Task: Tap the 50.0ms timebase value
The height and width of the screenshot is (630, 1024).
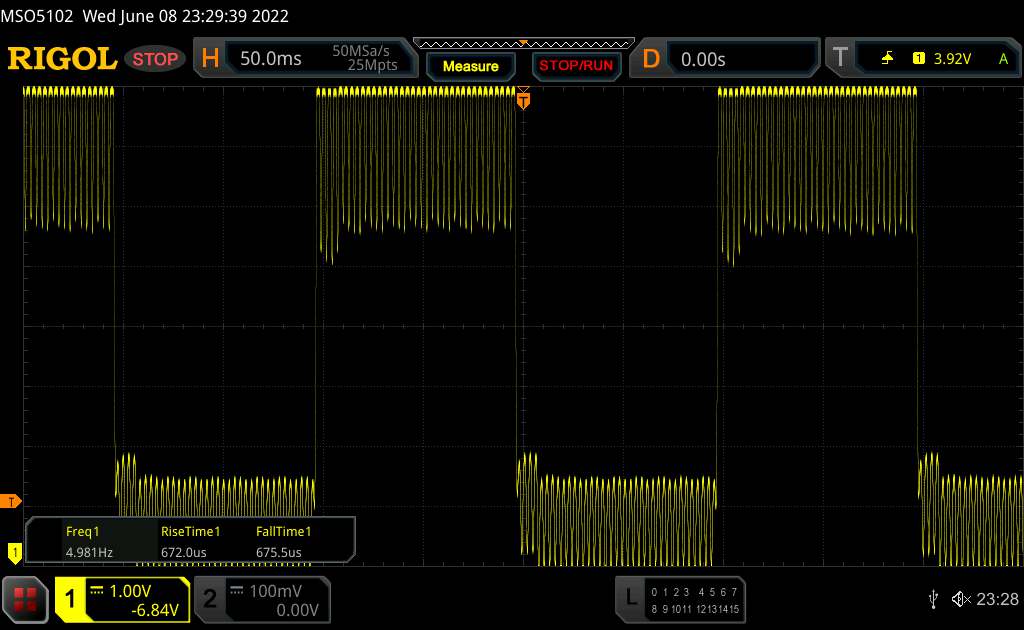Action: coord(270,59)
